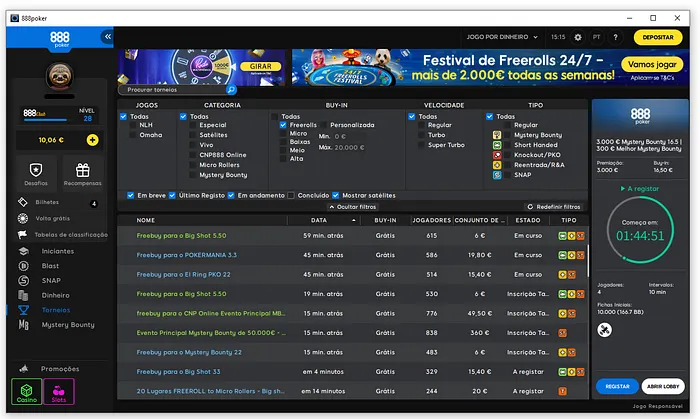Click the 888poker logo in sidebar
The image size is (700, 419).
60,39
